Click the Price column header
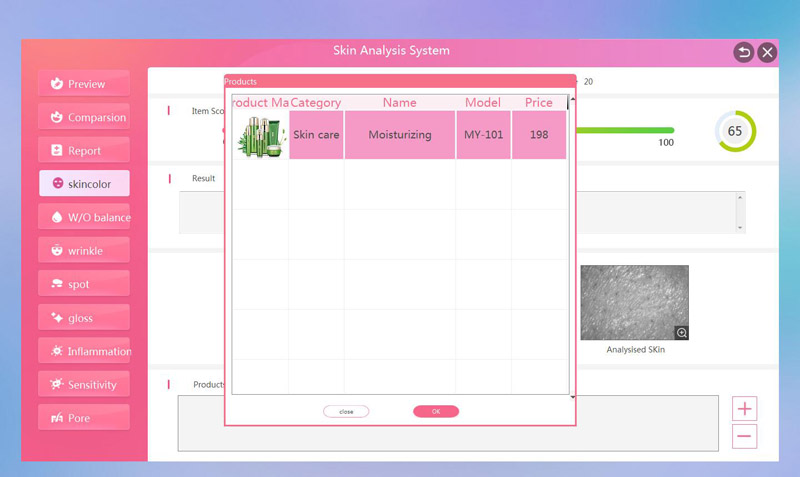 coord(539,103)
